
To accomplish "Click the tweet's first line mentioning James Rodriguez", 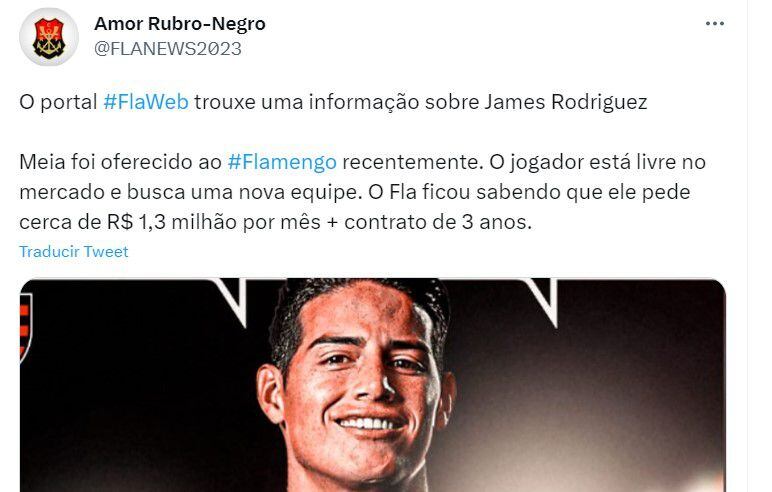I will pyautogui.click(x=333, y=102).
